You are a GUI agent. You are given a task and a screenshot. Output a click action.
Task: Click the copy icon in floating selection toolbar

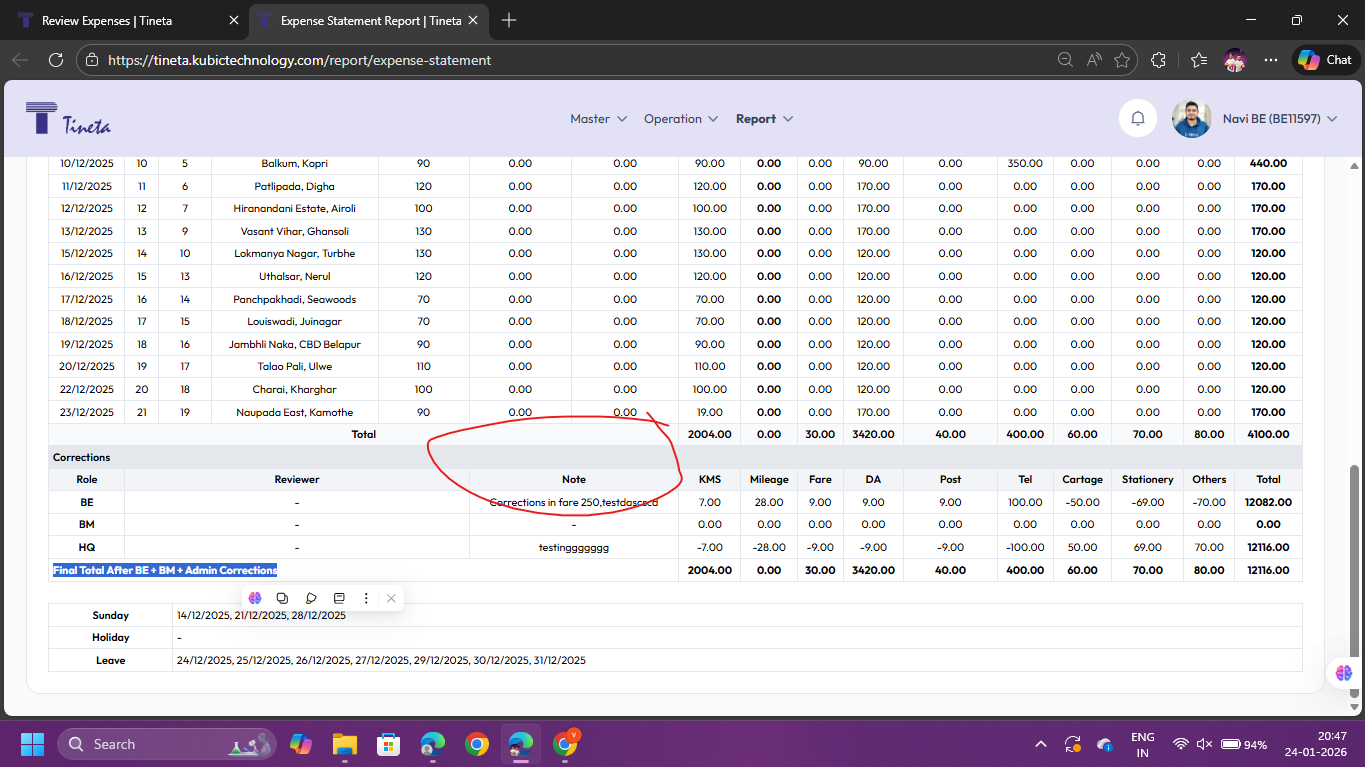tap(282, 598)
